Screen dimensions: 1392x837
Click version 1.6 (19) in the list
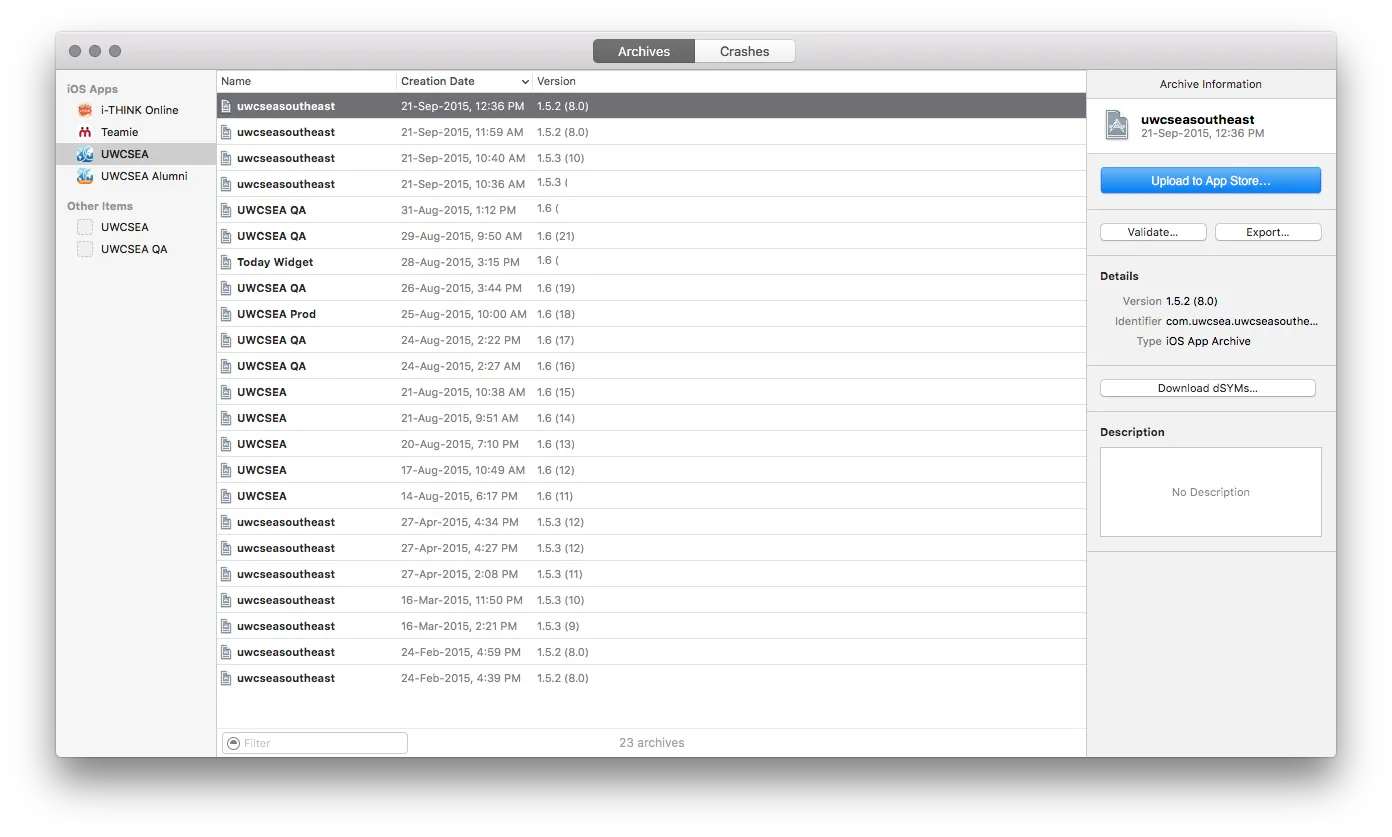coord(556,288)
